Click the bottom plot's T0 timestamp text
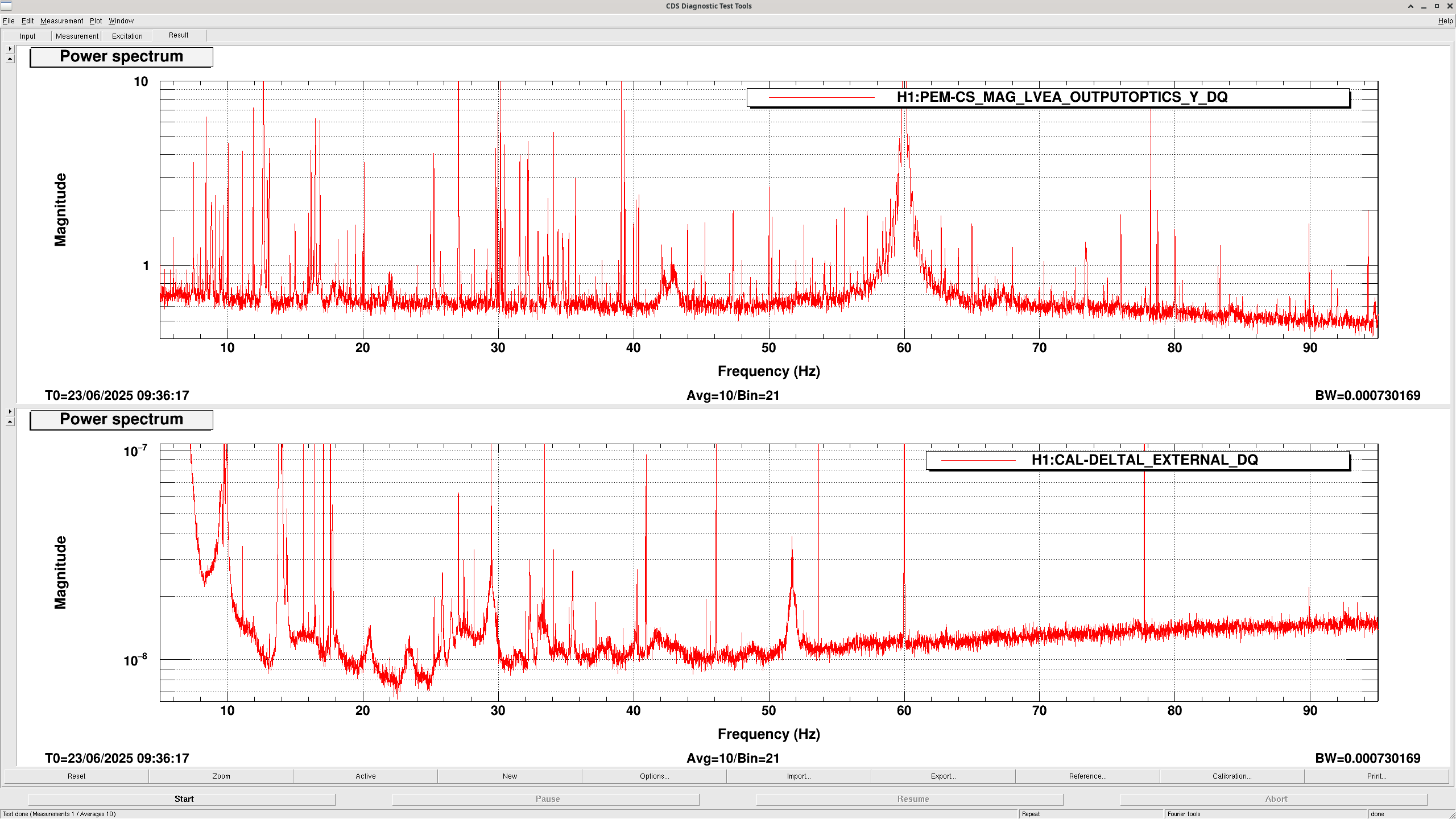The height and width of the screenshot is (819, 1456). [x=117, y=758]
